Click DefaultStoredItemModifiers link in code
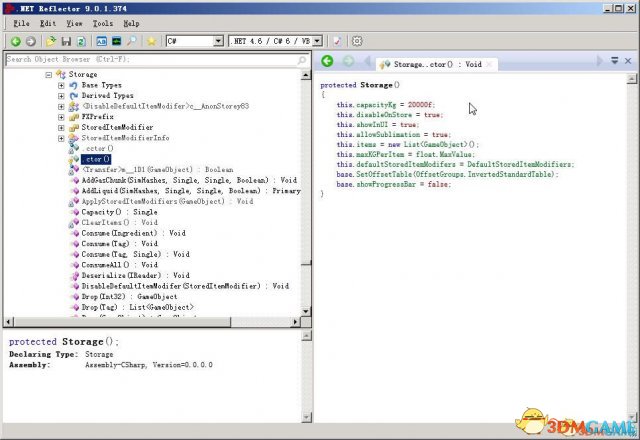The width and height of the screenshot is (640, 440). click(520, 164)
